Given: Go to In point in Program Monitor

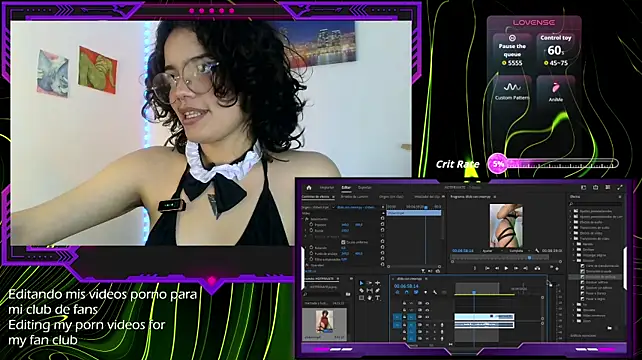Looking at the screenshot, I should click(487, 268).
